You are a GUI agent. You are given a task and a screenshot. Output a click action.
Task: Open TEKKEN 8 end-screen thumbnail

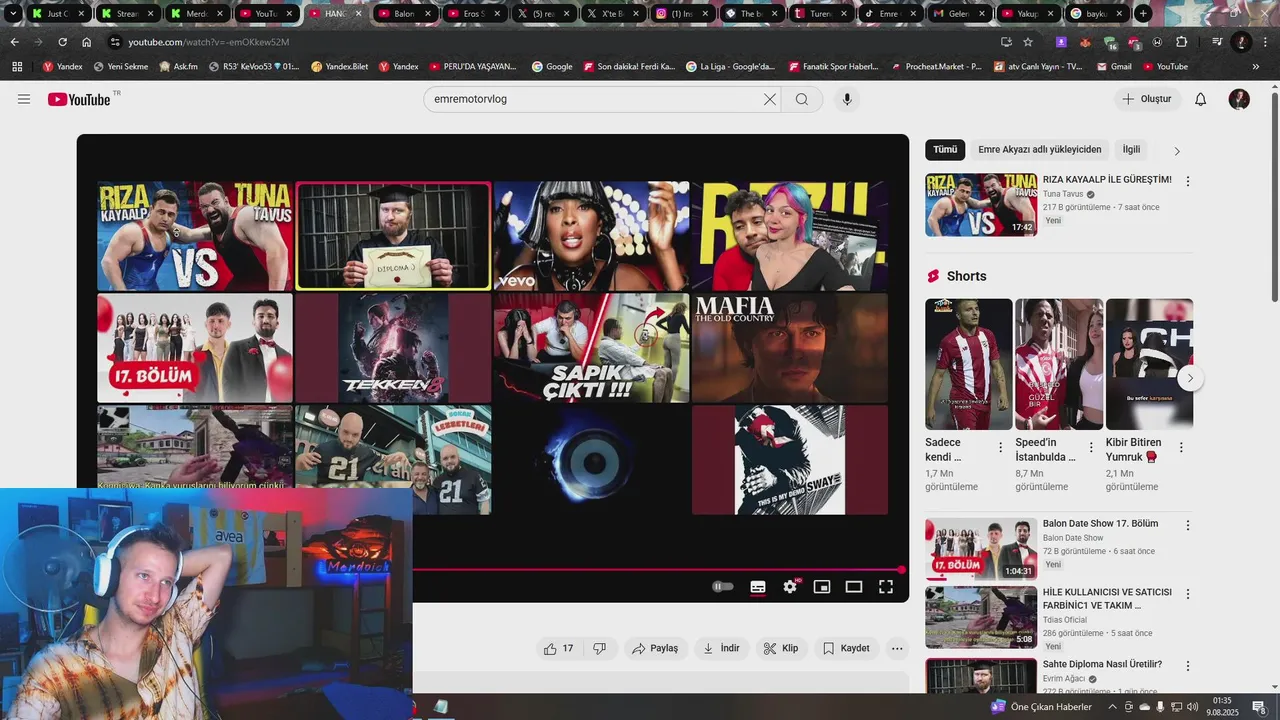pyautogui.click(x=393, y=347)
